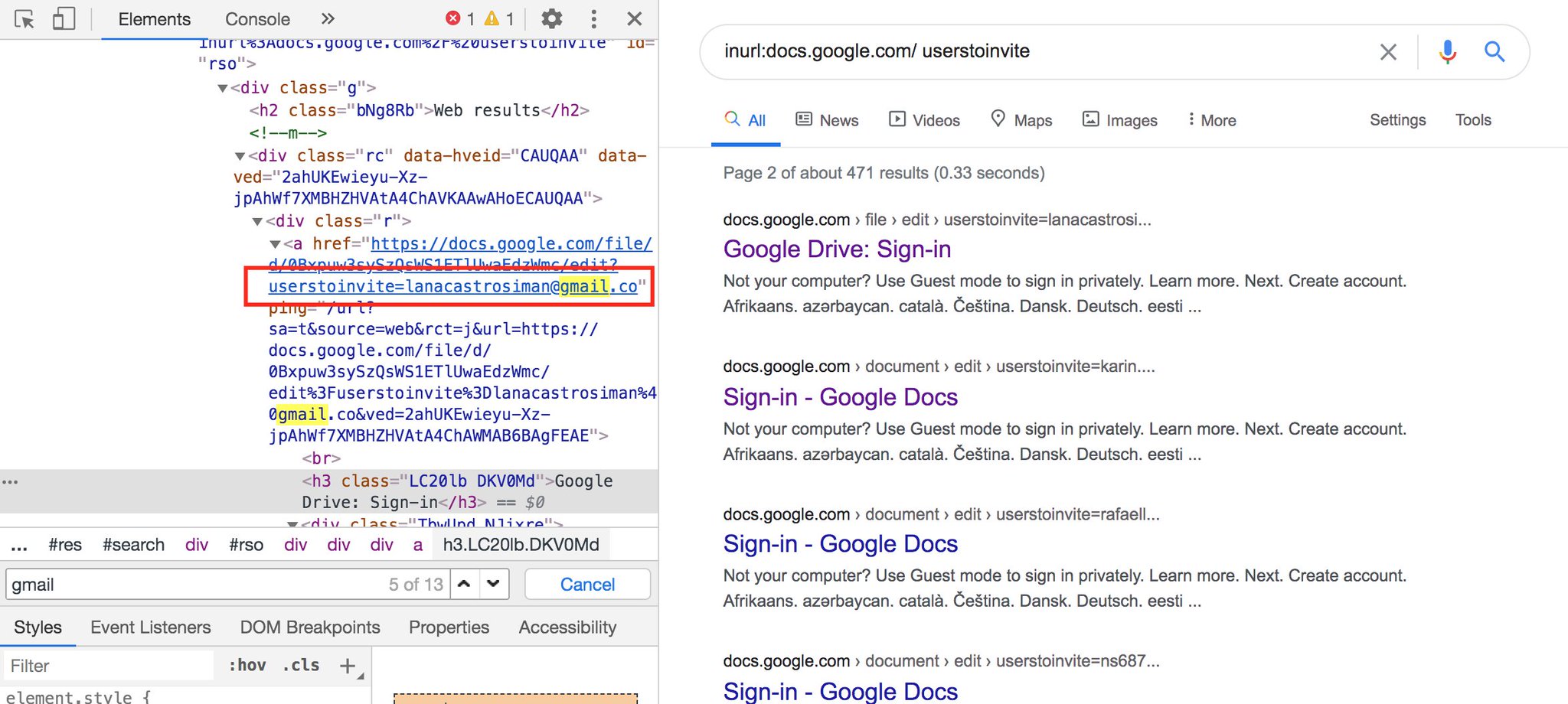Screen dimensions: 1568x704
Task: Select #res in the breadcrumb trail
Action: tap(65, 545)
